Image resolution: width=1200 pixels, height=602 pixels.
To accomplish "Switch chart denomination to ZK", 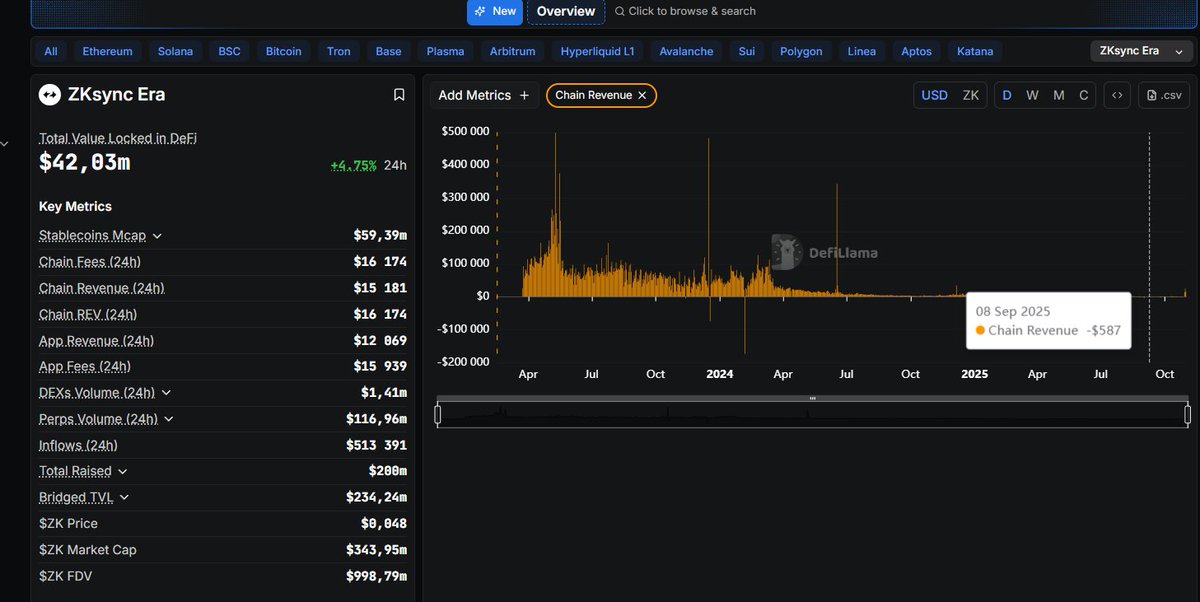I will [x=971, y=95].
